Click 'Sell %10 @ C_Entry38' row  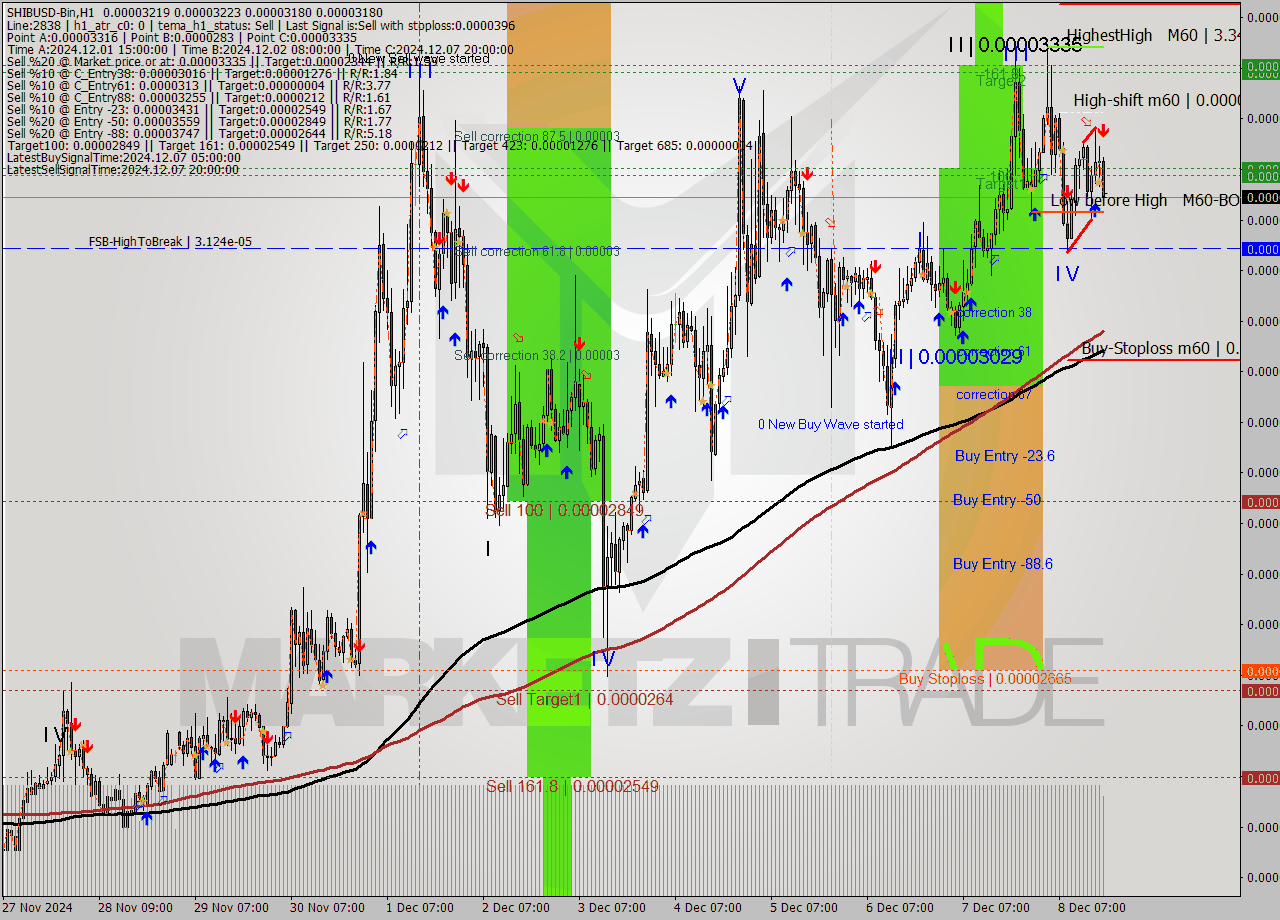[x=202, y=73]
